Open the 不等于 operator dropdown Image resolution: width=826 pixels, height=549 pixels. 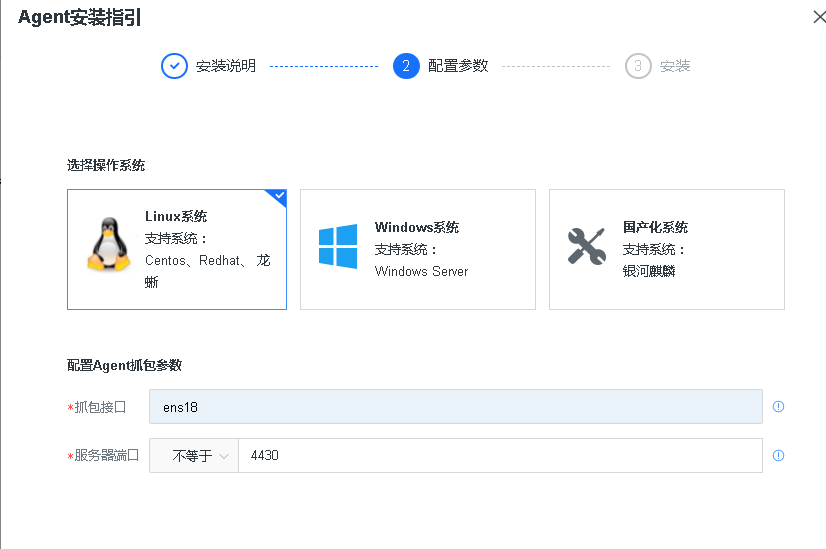pos(194,456)
